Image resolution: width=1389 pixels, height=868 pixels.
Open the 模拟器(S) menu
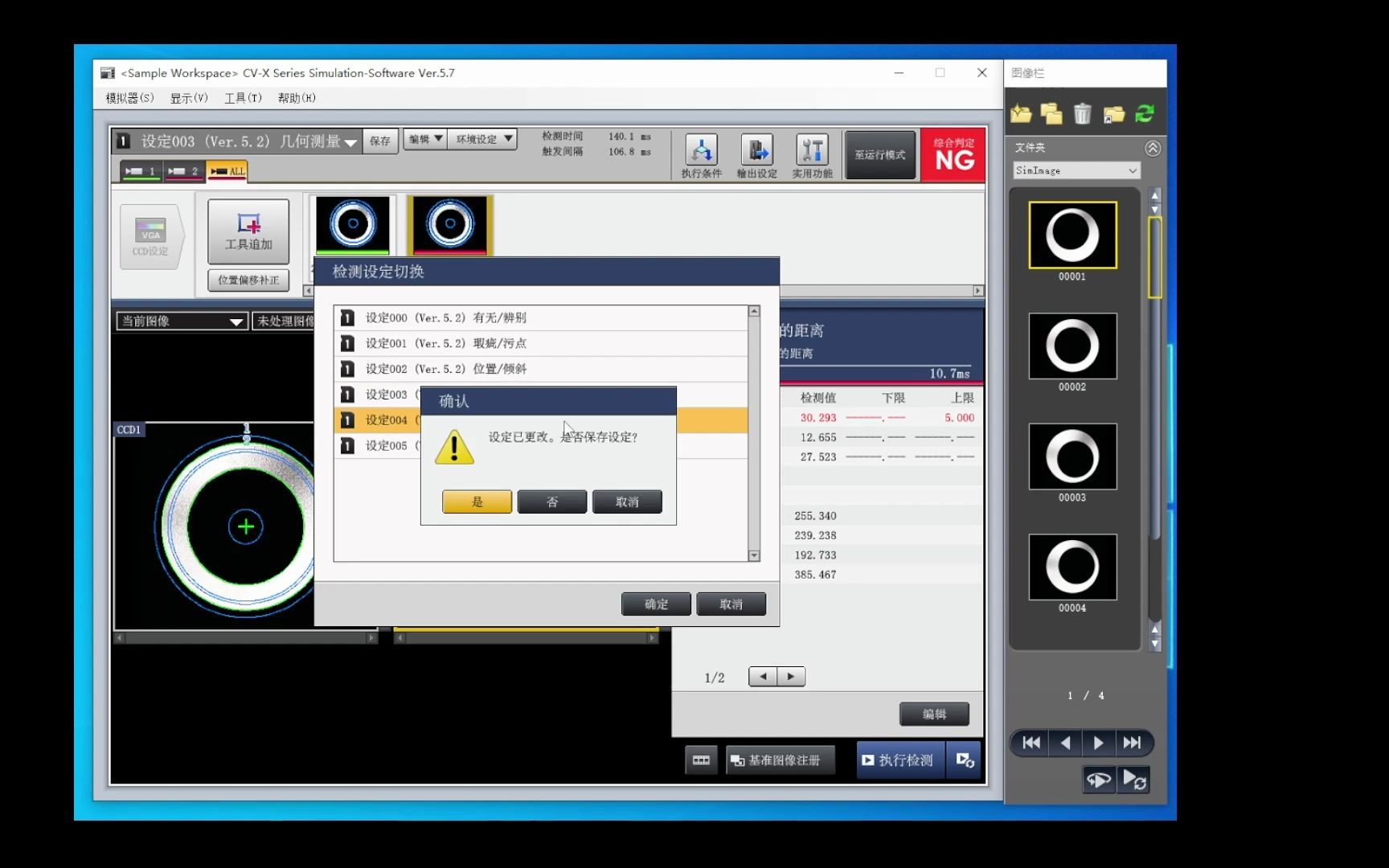(x=129, y=98)
